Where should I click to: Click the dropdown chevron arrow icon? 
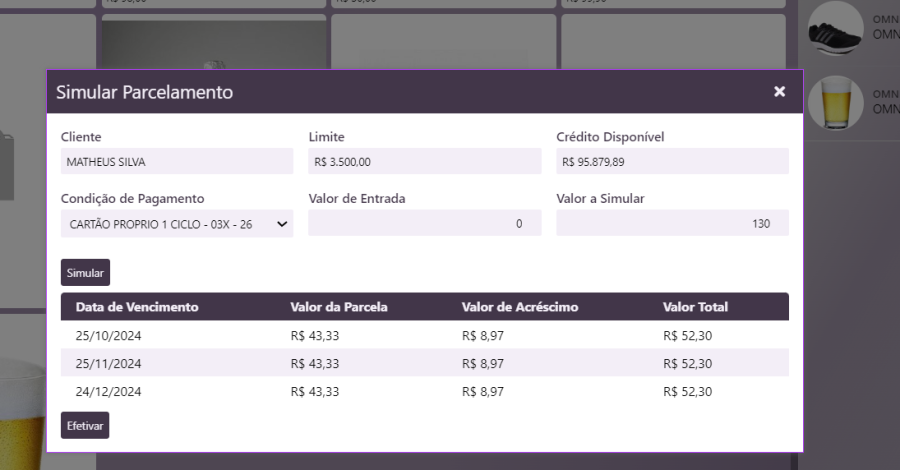pyautogui.click(x=282, y=224)
